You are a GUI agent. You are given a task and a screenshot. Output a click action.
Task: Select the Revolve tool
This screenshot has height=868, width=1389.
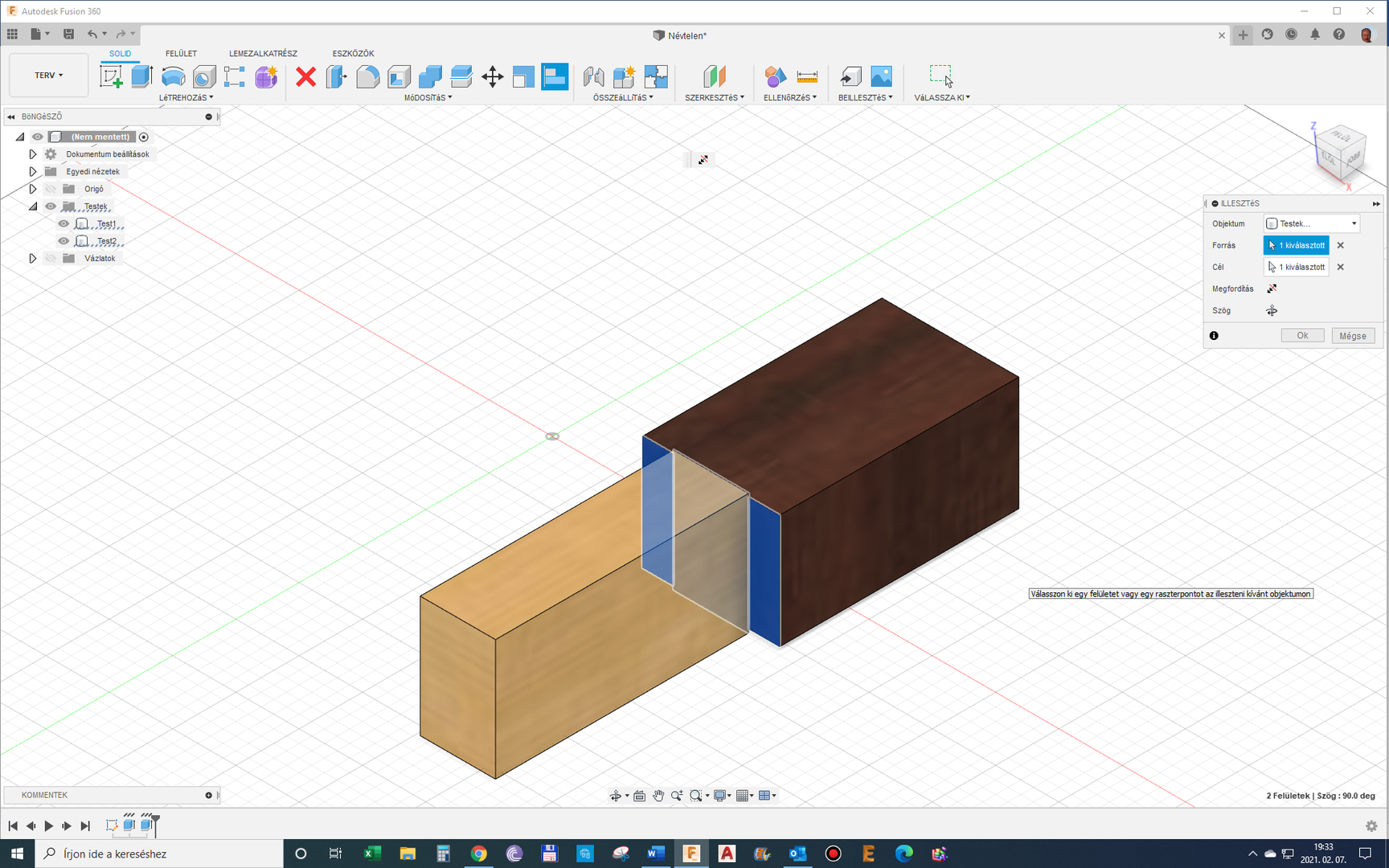(173, 76)
